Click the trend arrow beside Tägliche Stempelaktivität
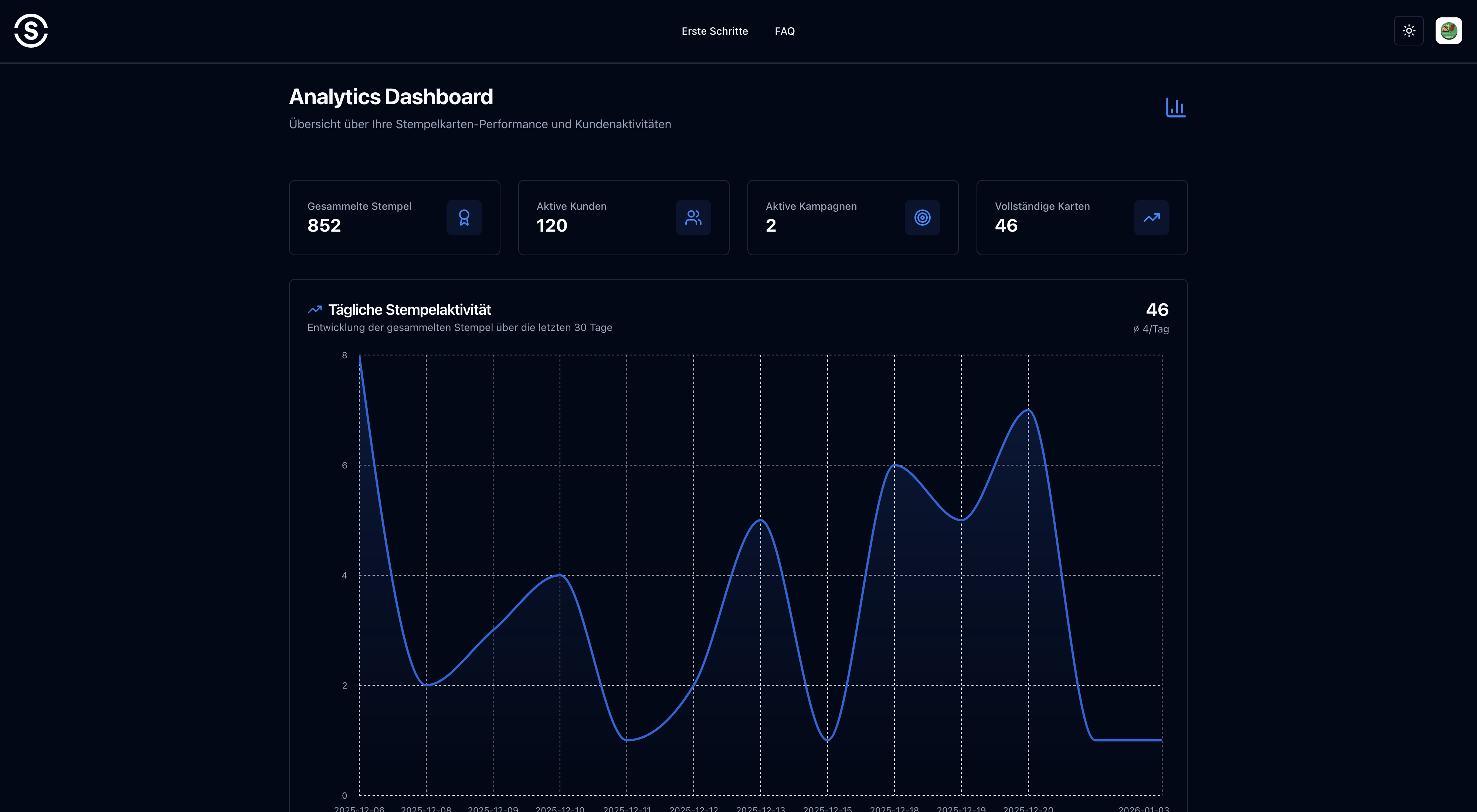Screen dimensions: 1477x812 point(315,310)
